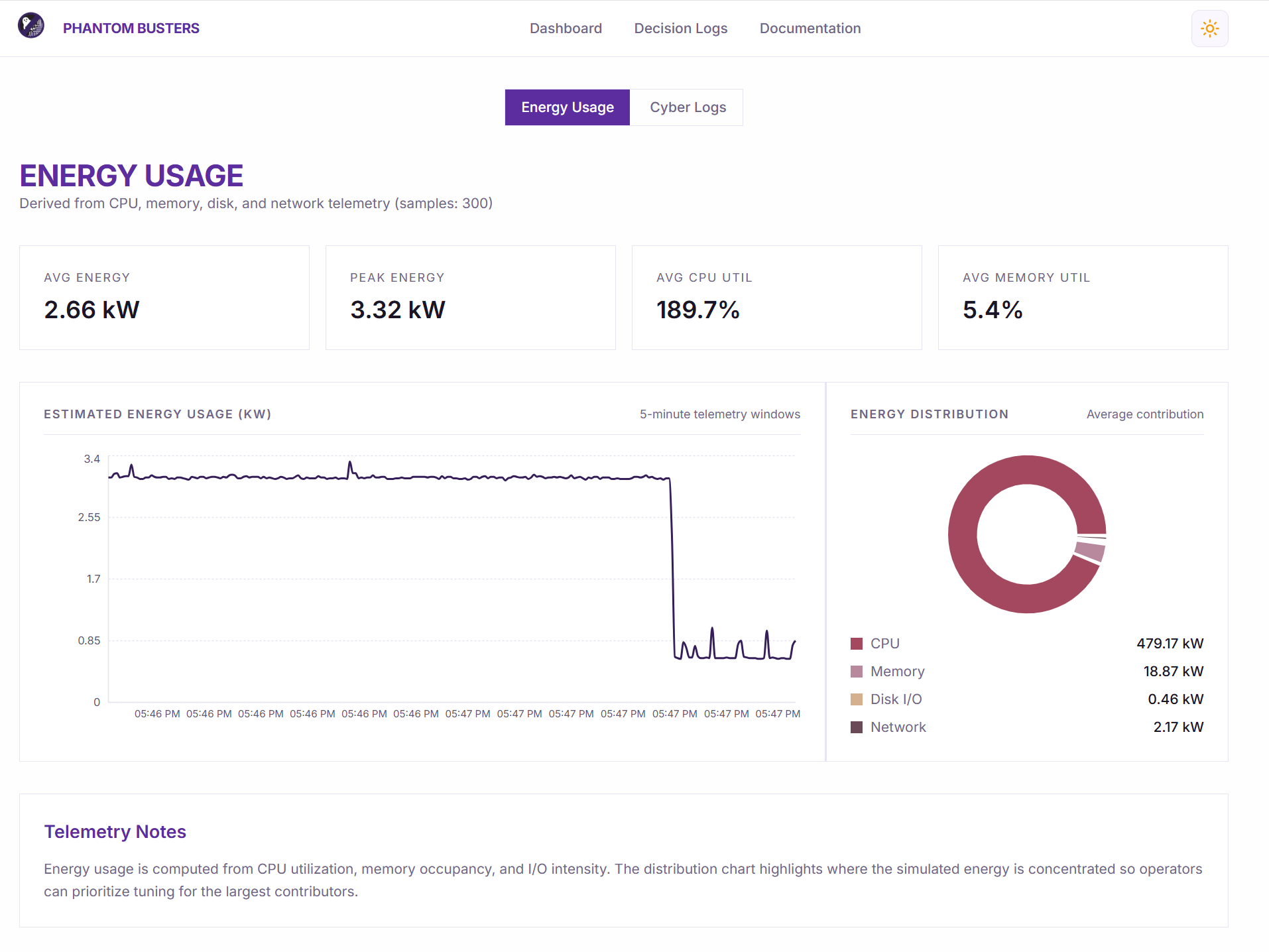1269x952 pixels.
Task: Click the Memory slice of the donut chart
Action: click(1090, 552)
